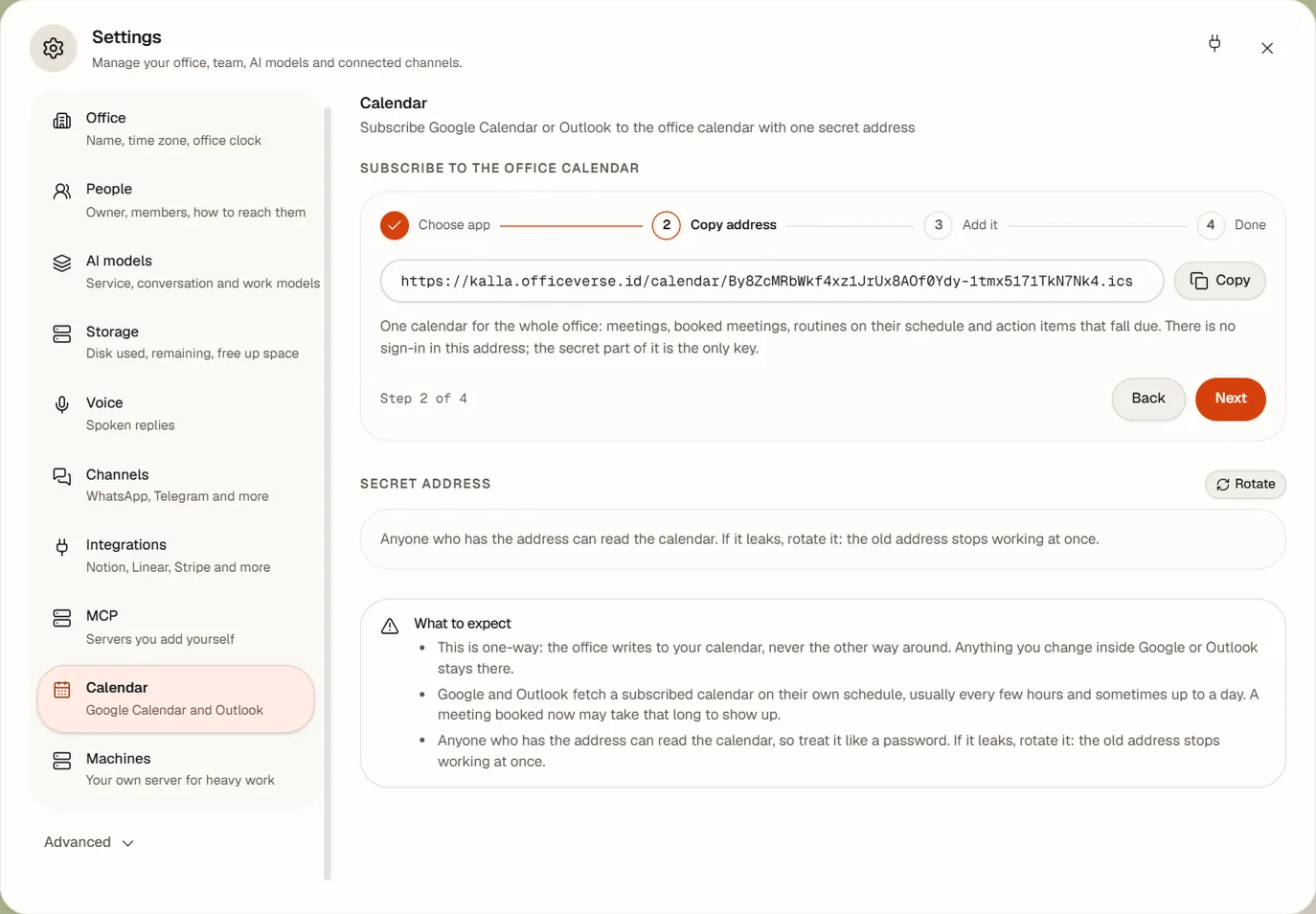Click the Choose app step label
Image resolution: width=1316 pixels, height=914 pixels.
(454, 225)
